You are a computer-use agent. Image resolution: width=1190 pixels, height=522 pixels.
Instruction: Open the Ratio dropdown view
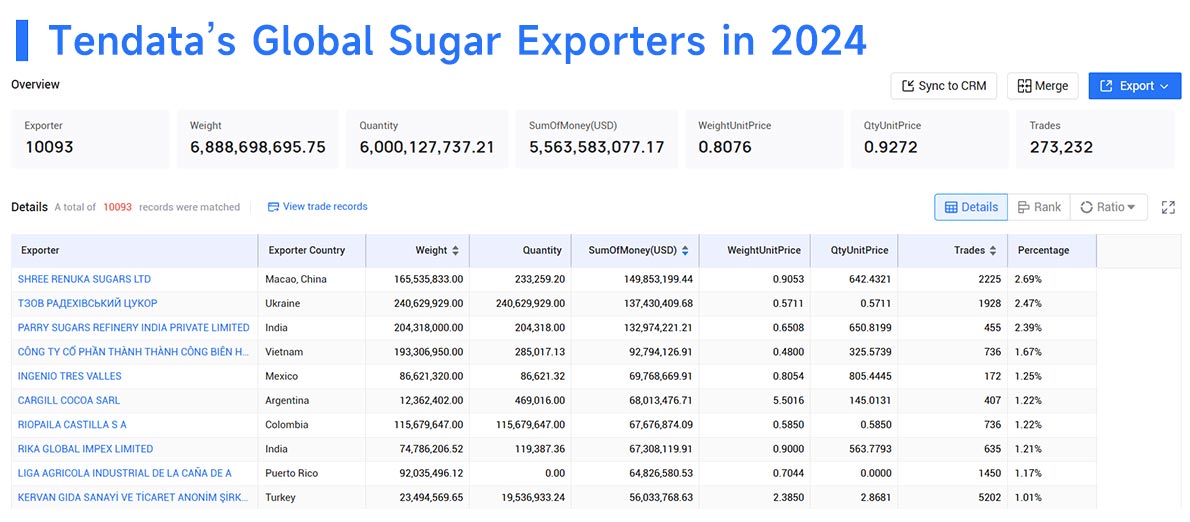[x=1108, y=207]
